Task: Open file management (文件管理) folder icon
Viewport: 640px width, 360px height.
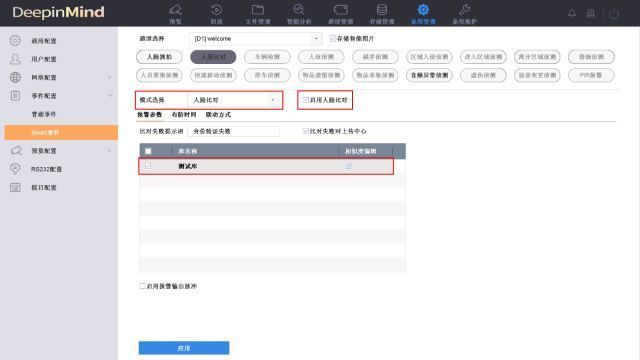Action: point(258,10)
